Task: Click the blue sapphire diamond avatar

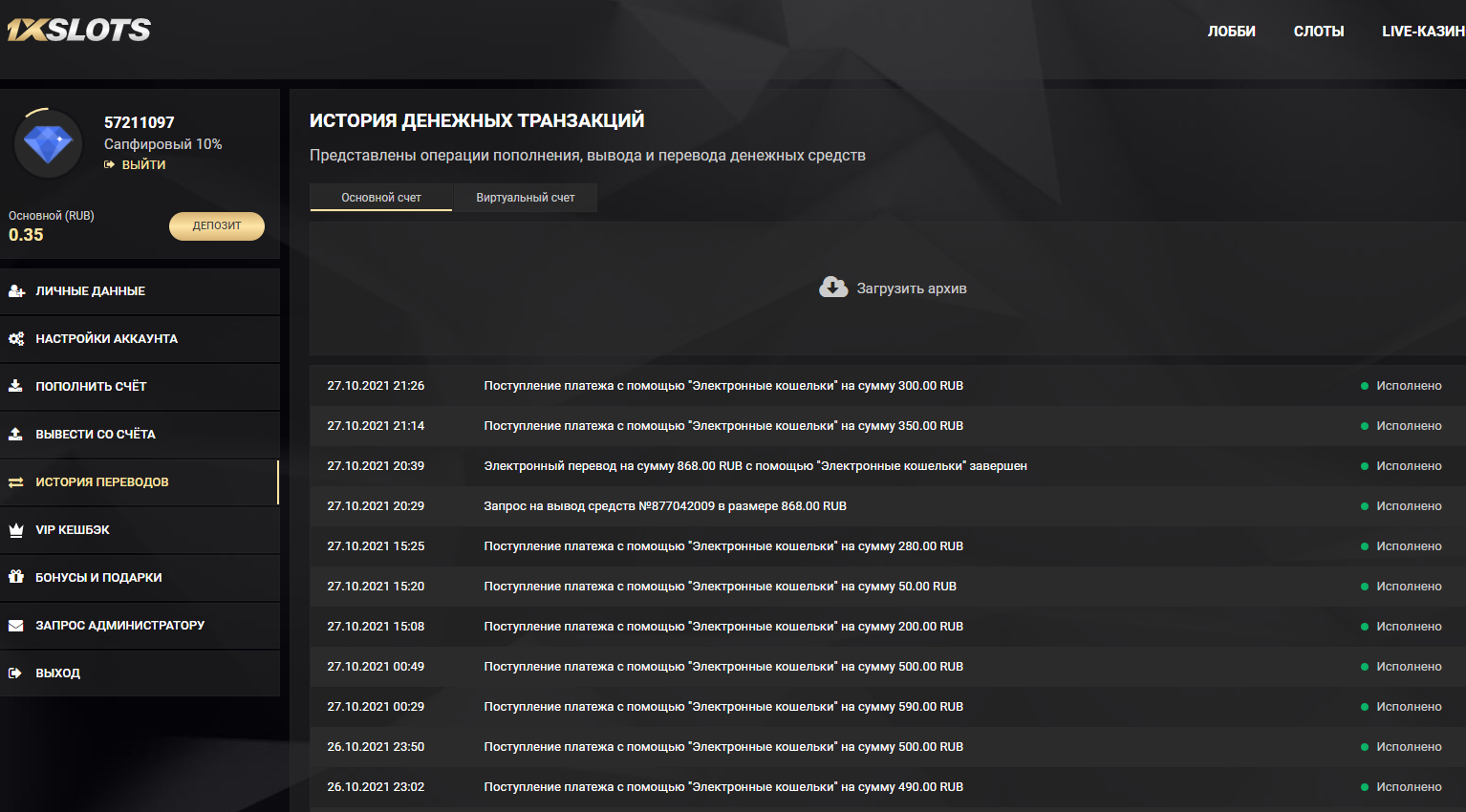Action: tap(48, 144)
